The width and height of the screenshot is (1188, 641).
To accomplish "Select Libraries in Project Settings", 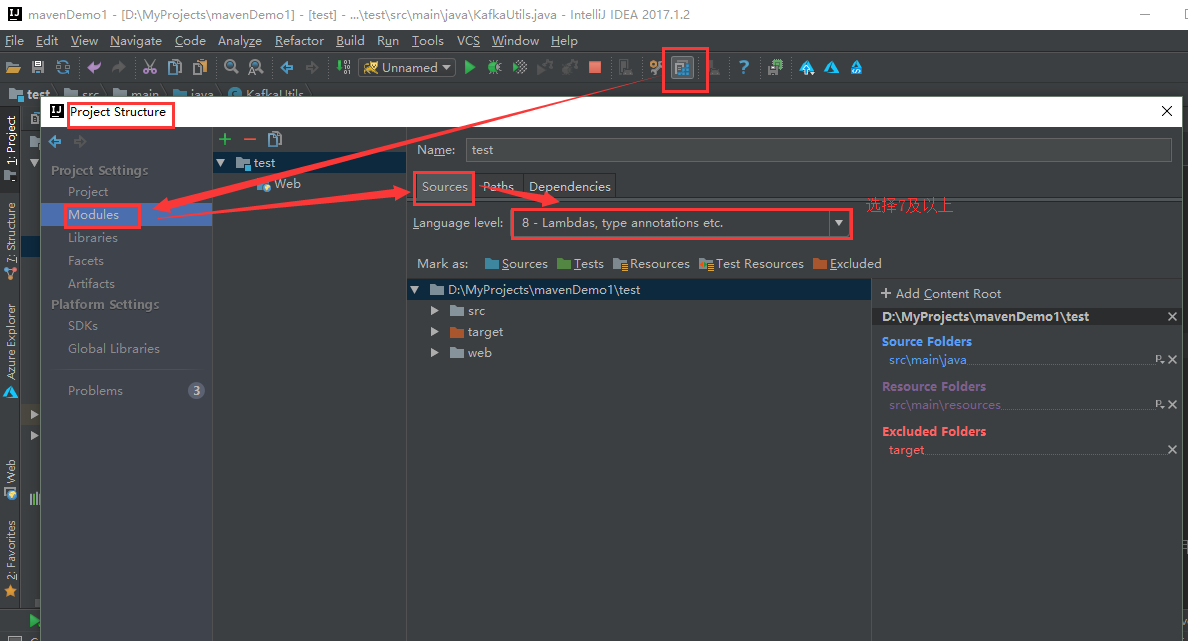I will click(92, 238).
